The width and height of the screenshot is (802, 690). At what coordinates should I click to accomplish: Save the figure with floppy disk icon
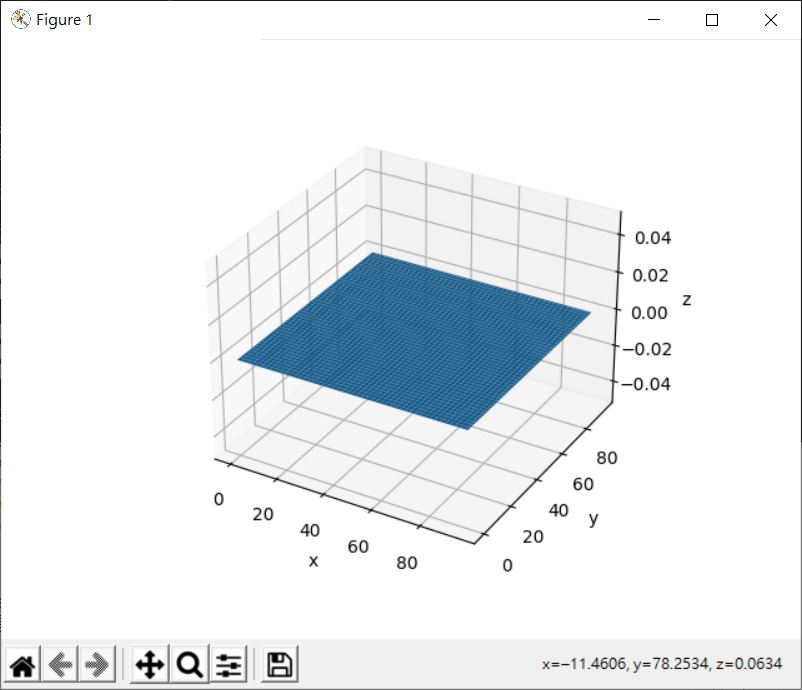pos(280,664)
